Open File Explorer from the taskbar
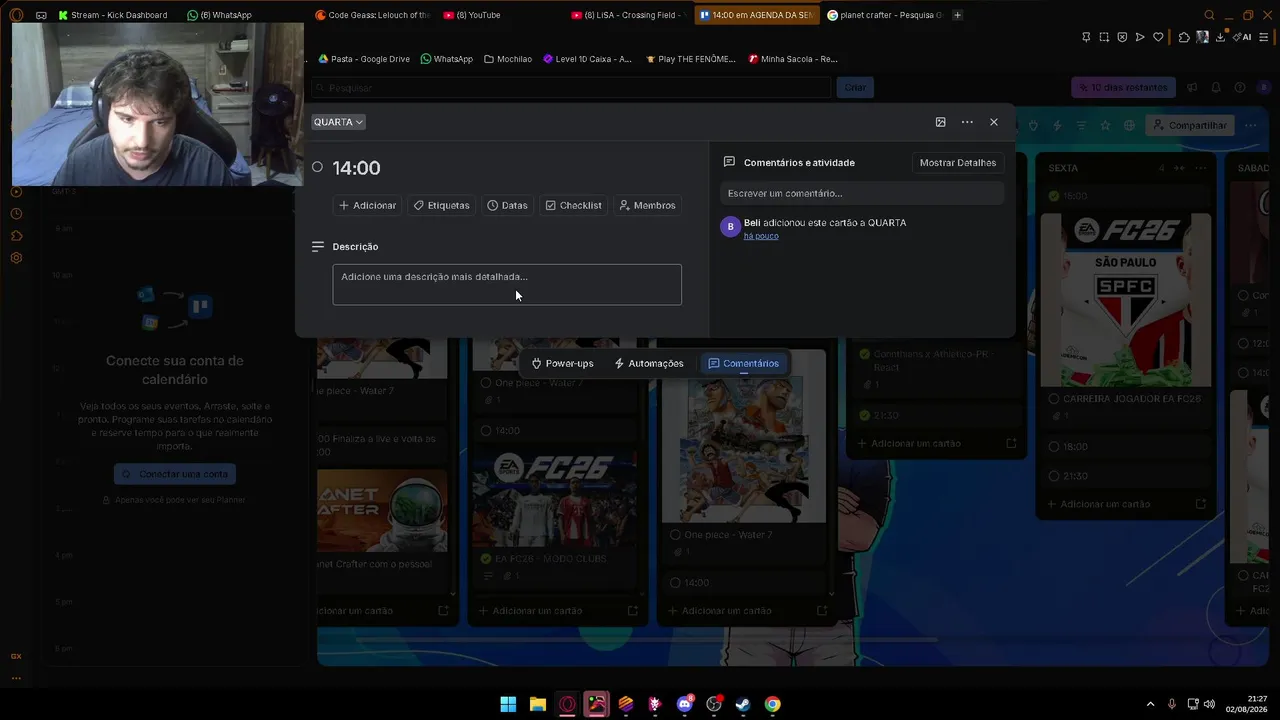Viewport: 1280px width, 720px height. tap(538, 704)
